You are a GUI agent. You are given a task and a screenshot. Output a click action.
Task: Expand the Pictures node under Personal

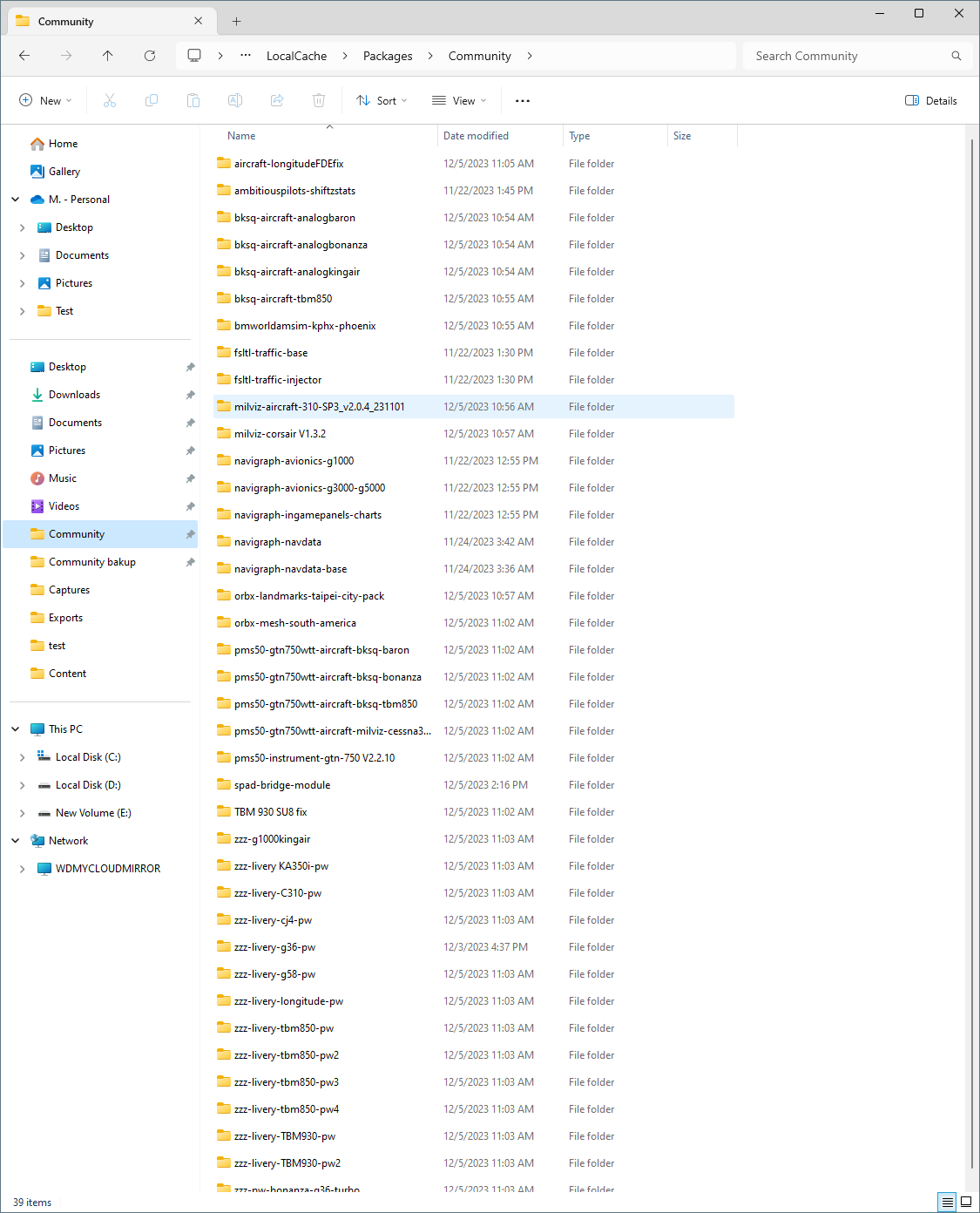coord(23,283)
